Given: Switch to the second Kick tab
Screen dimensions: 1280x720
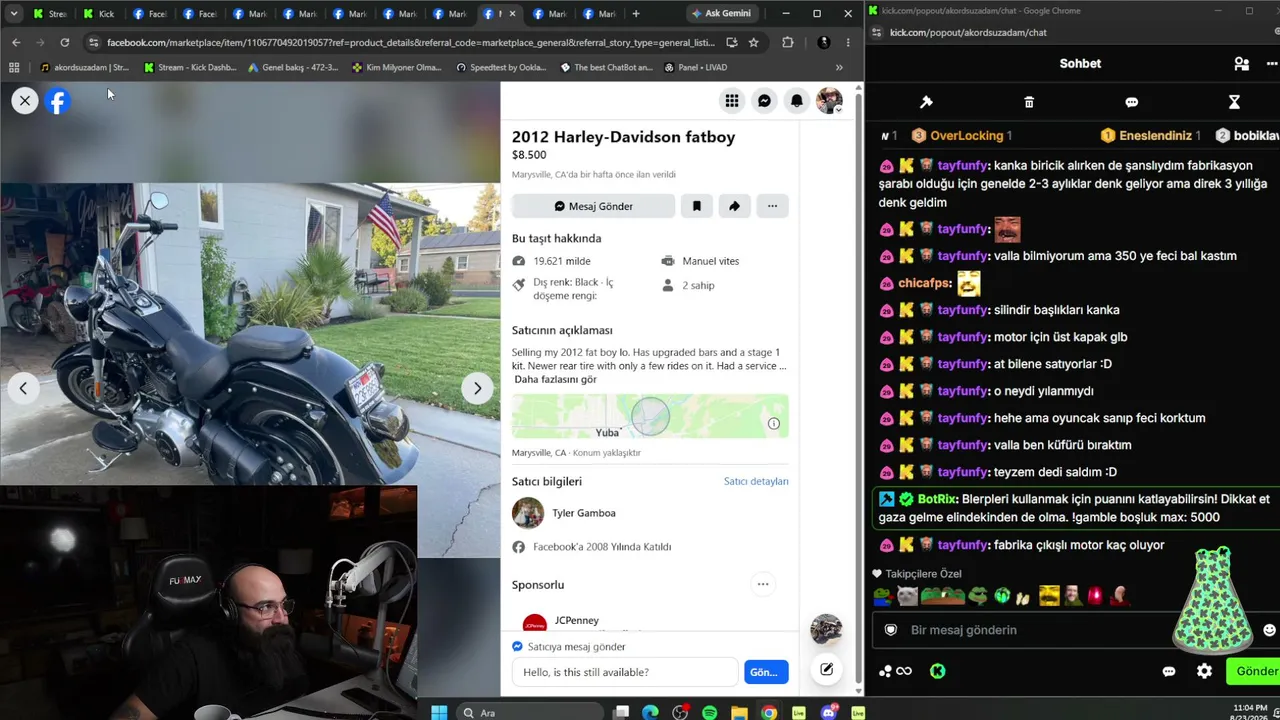Looking at the screenshot, I should [x=100, y=14].
